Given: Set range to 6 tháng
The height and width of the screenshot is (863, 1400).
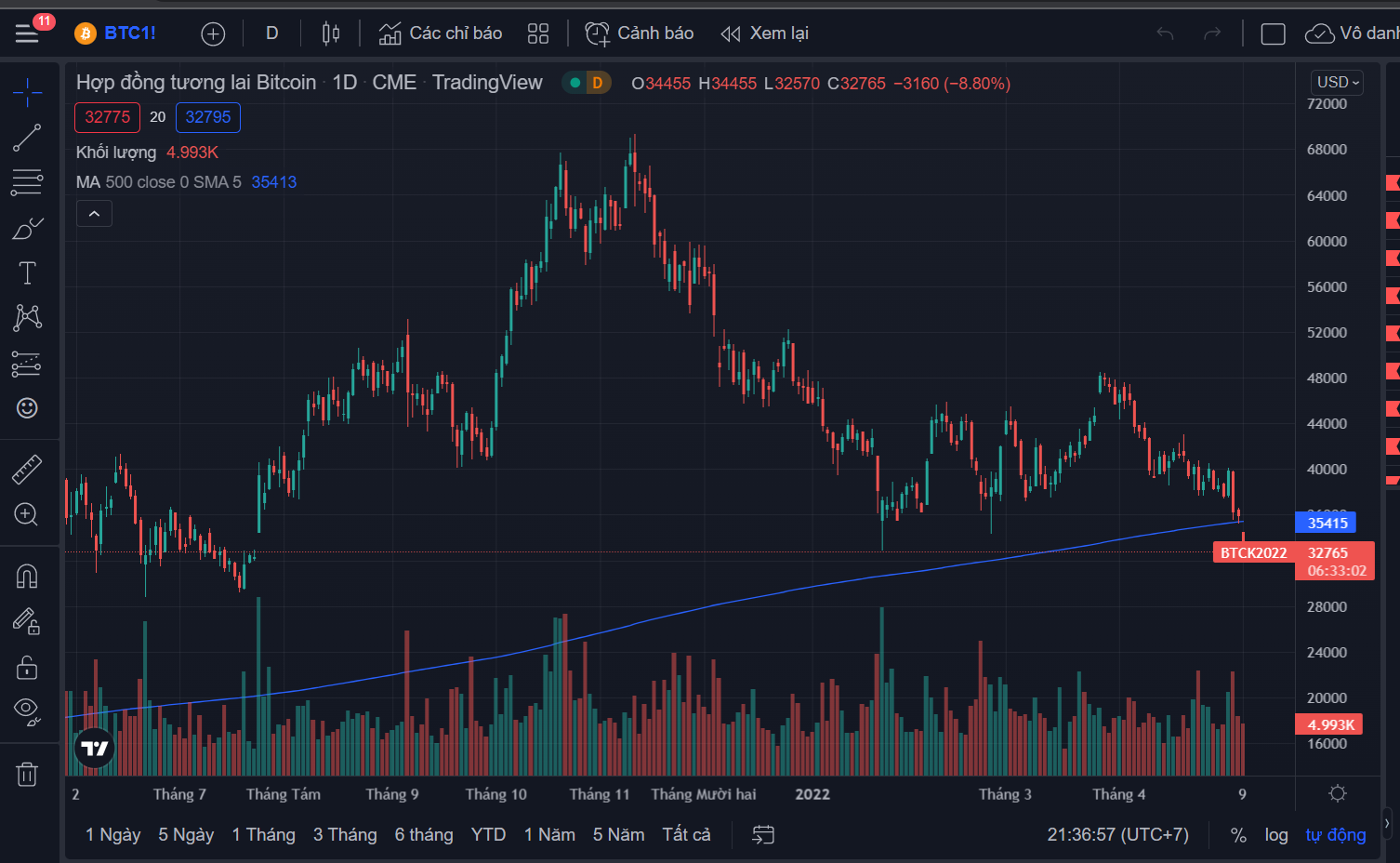Looking at the screenshot, I should (424, 835).
